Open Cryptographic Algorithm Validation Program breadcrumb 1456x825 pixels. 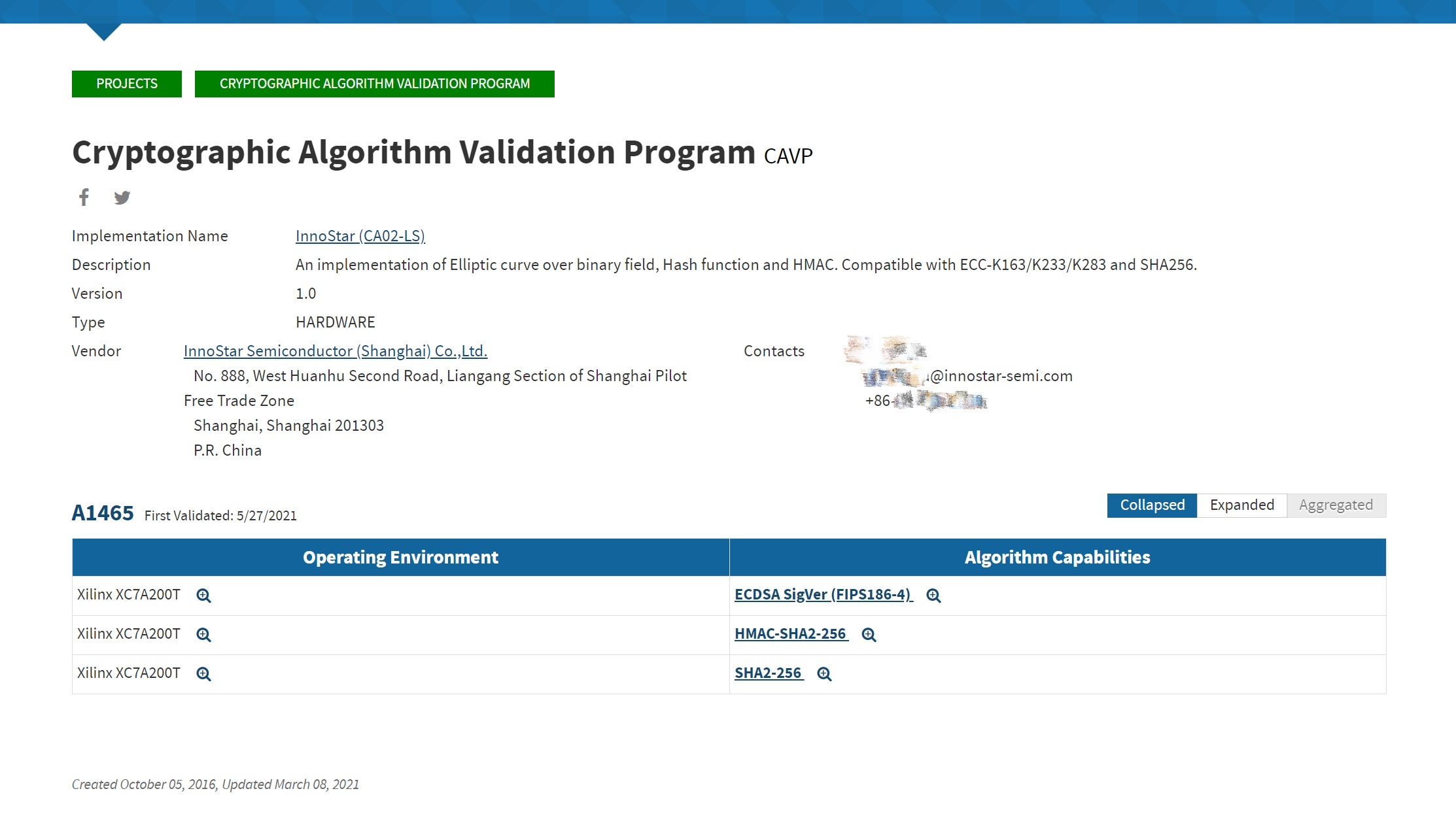click(374, 84)
